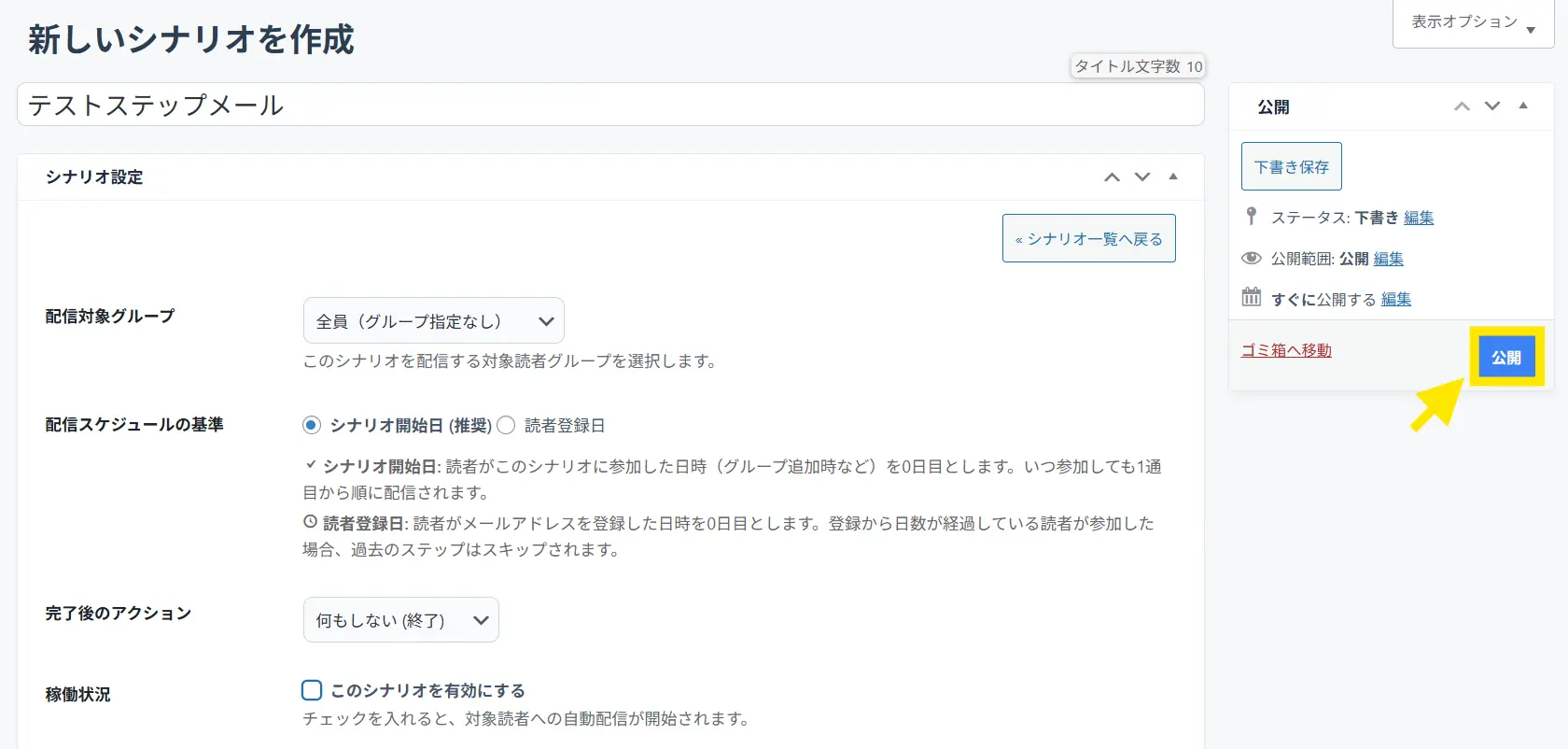Click the シナリオ一覧へ戻る button
1568x749 pixels.
[1088, 239]
